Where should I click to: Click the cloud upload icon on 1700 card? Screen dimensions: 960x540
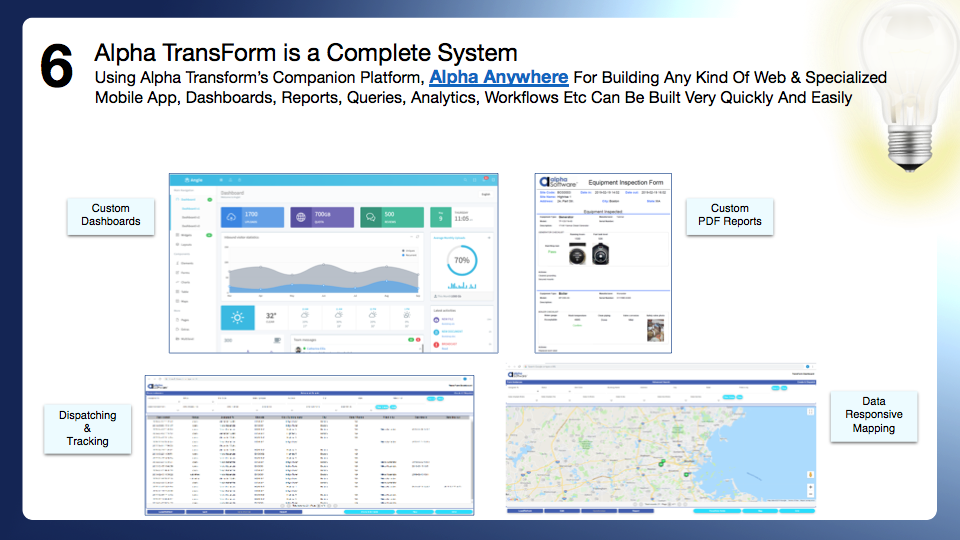pyautogui.click(x=231, y=217)
